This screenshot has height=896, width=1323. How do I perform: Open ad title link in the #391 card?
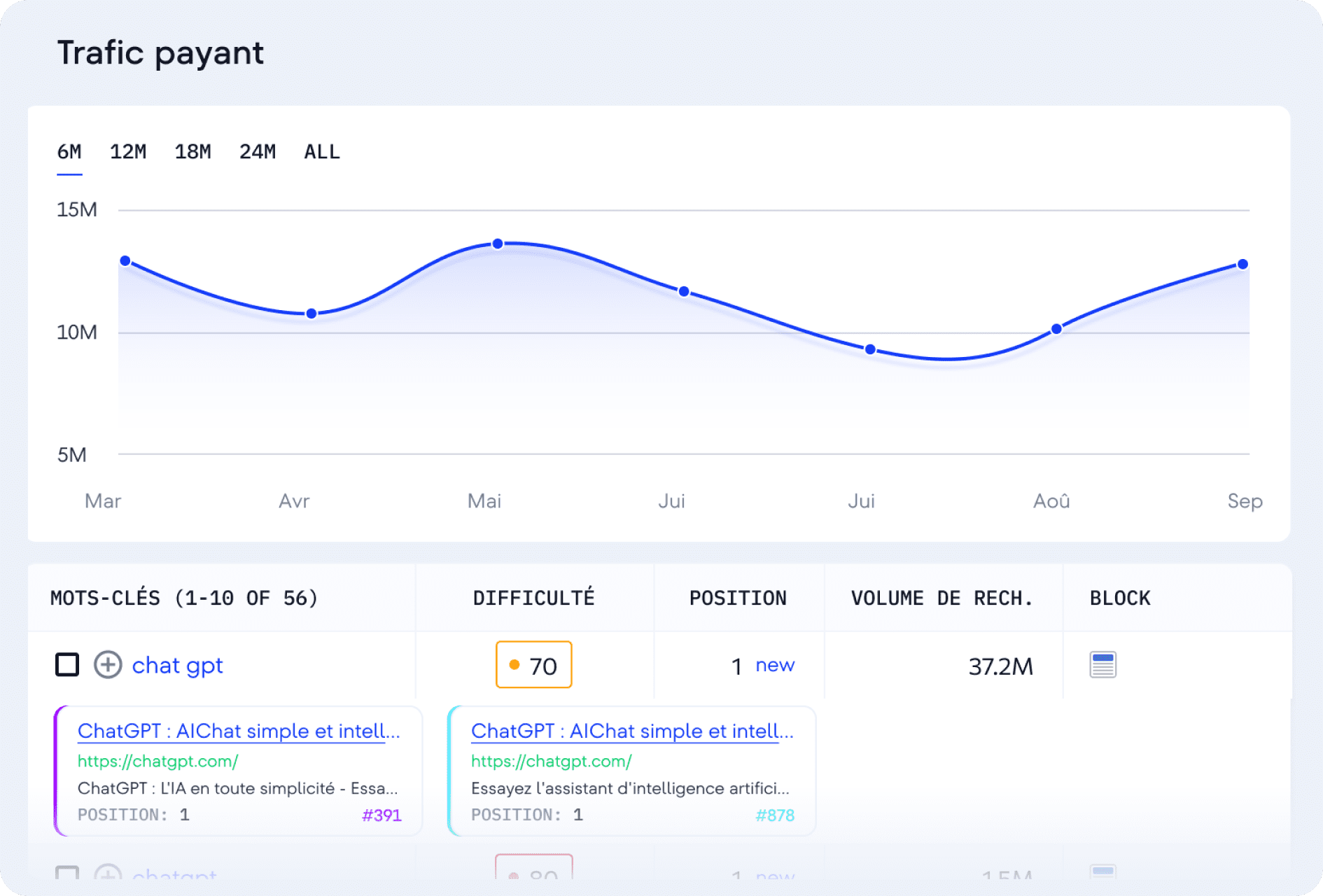click(x=239, y=731)
